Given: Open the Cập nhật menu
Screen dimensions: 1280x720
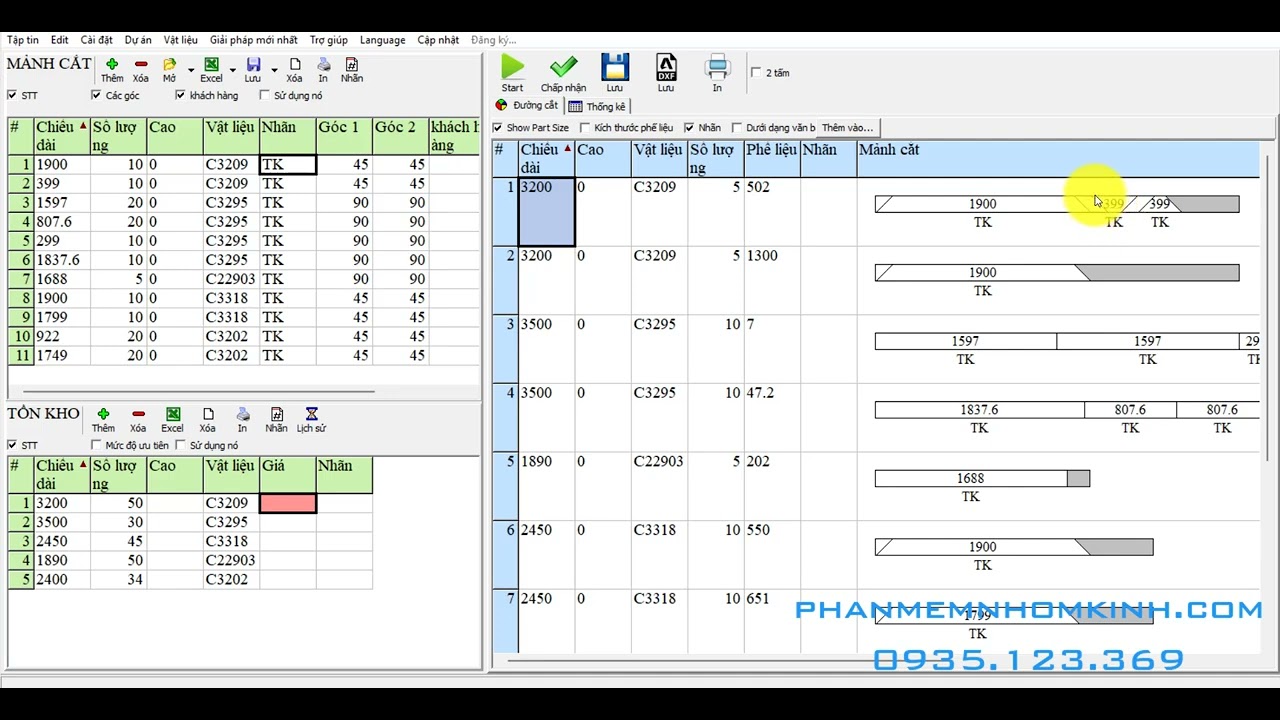Looking at the screenshot, I should [x=438, y=40].
